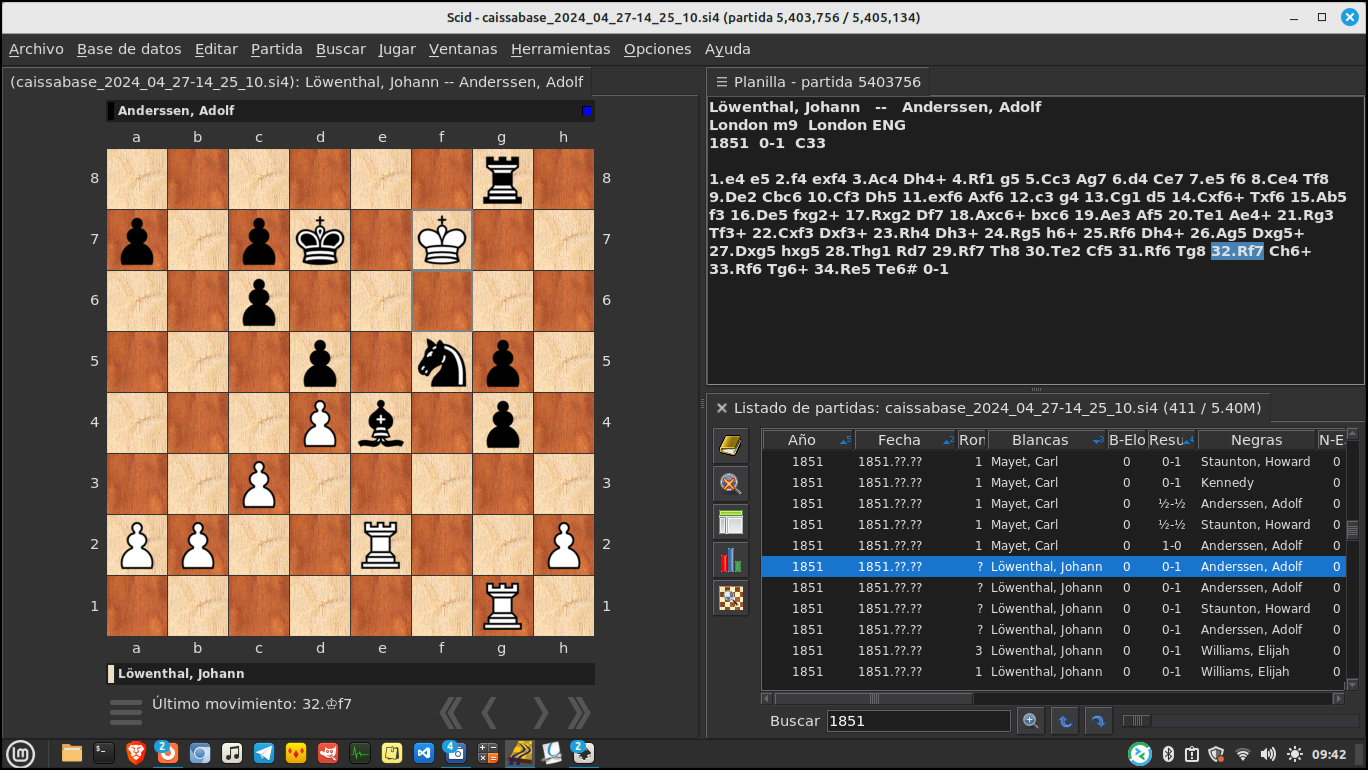The height and width of the screenshot is (770, 1368).
Task: Open the Ventanas menu
Action: pyautogui.click(x=463, y=49)
